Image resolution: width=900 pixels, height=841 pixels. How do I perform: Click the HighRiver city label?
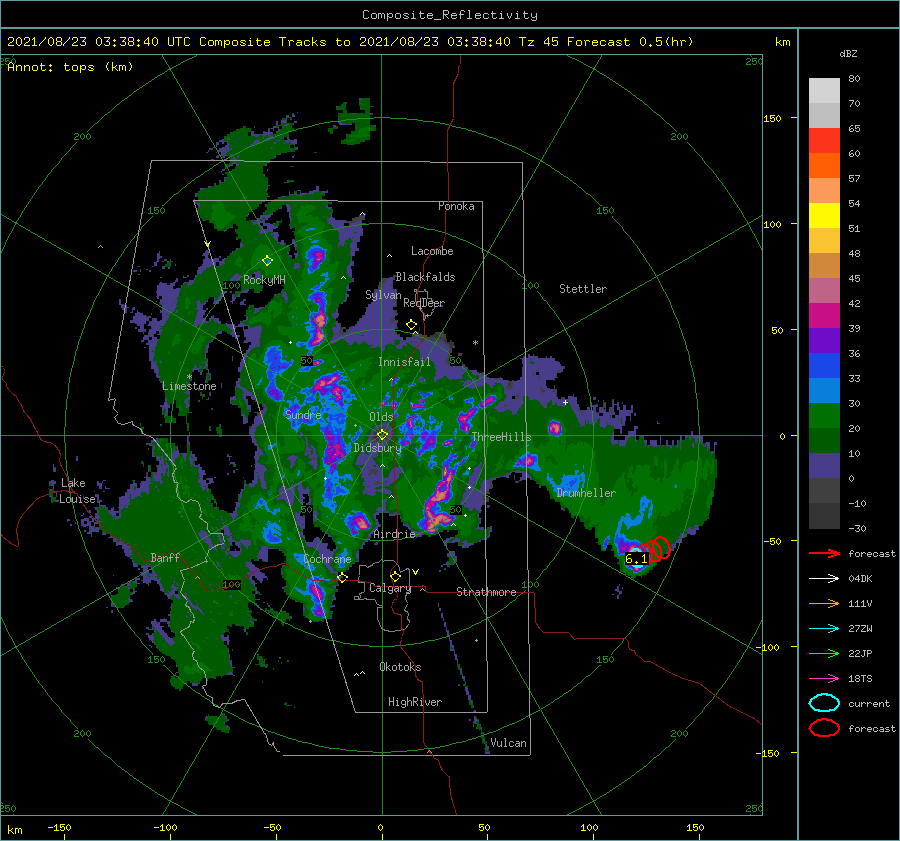click(x=415, y=702)
